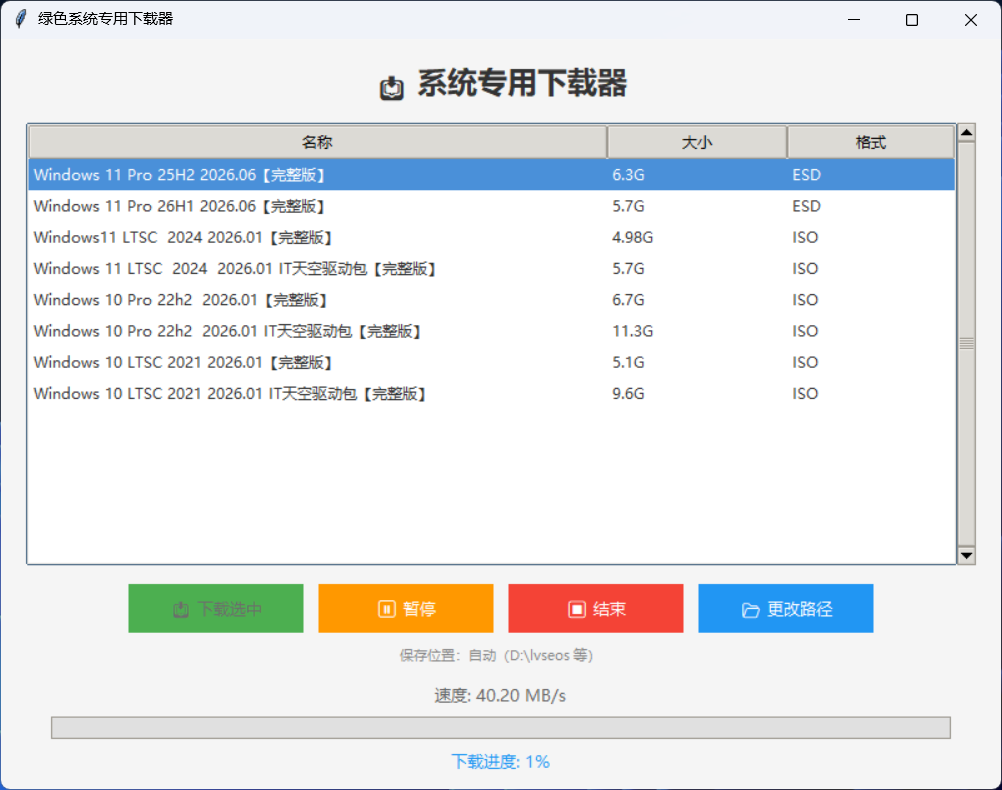The height and width of the screenshot is (790, 1002).
Task: Click the 保存位置 save location text
Action: click(x=497, y=655)
